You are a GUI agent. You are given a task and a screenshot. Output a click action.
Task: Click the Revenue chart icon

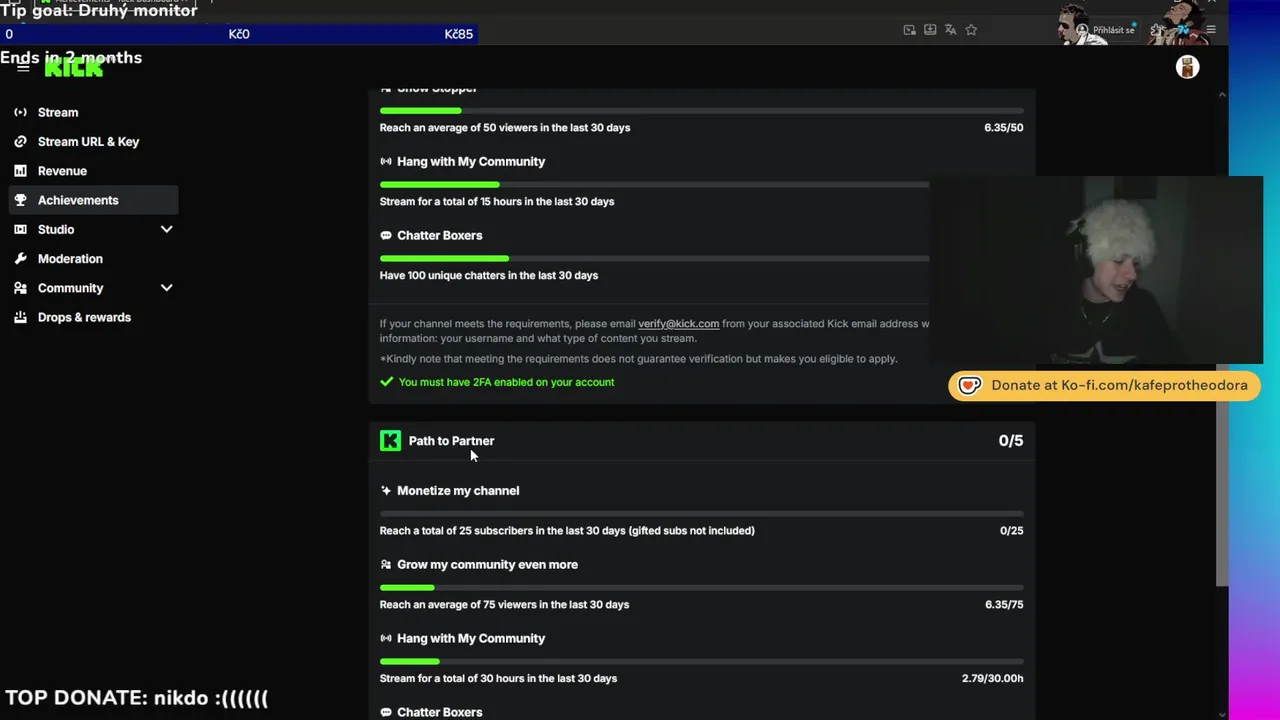coord(20,171)
